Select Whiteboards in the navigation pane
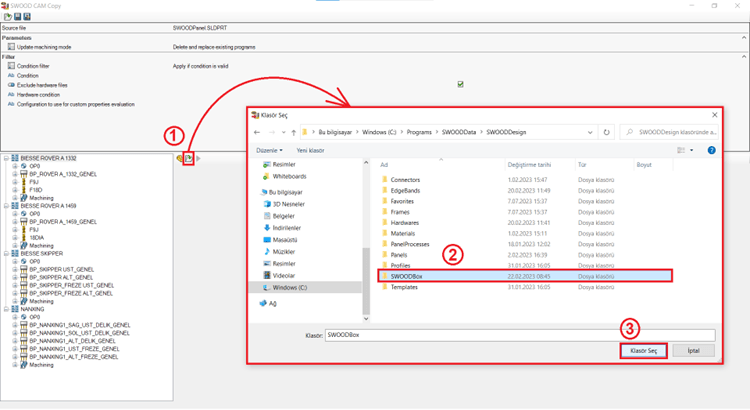The image size is (750, 410). point(289,177)
